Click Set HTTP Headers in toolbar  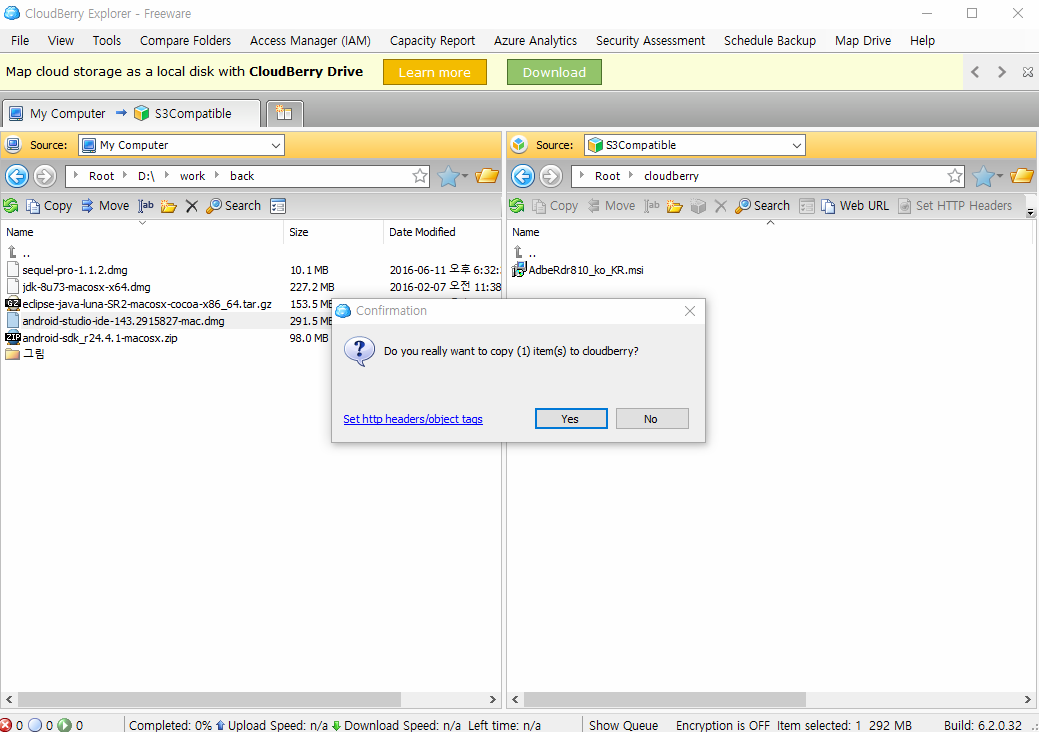click(x=955, y=206)
